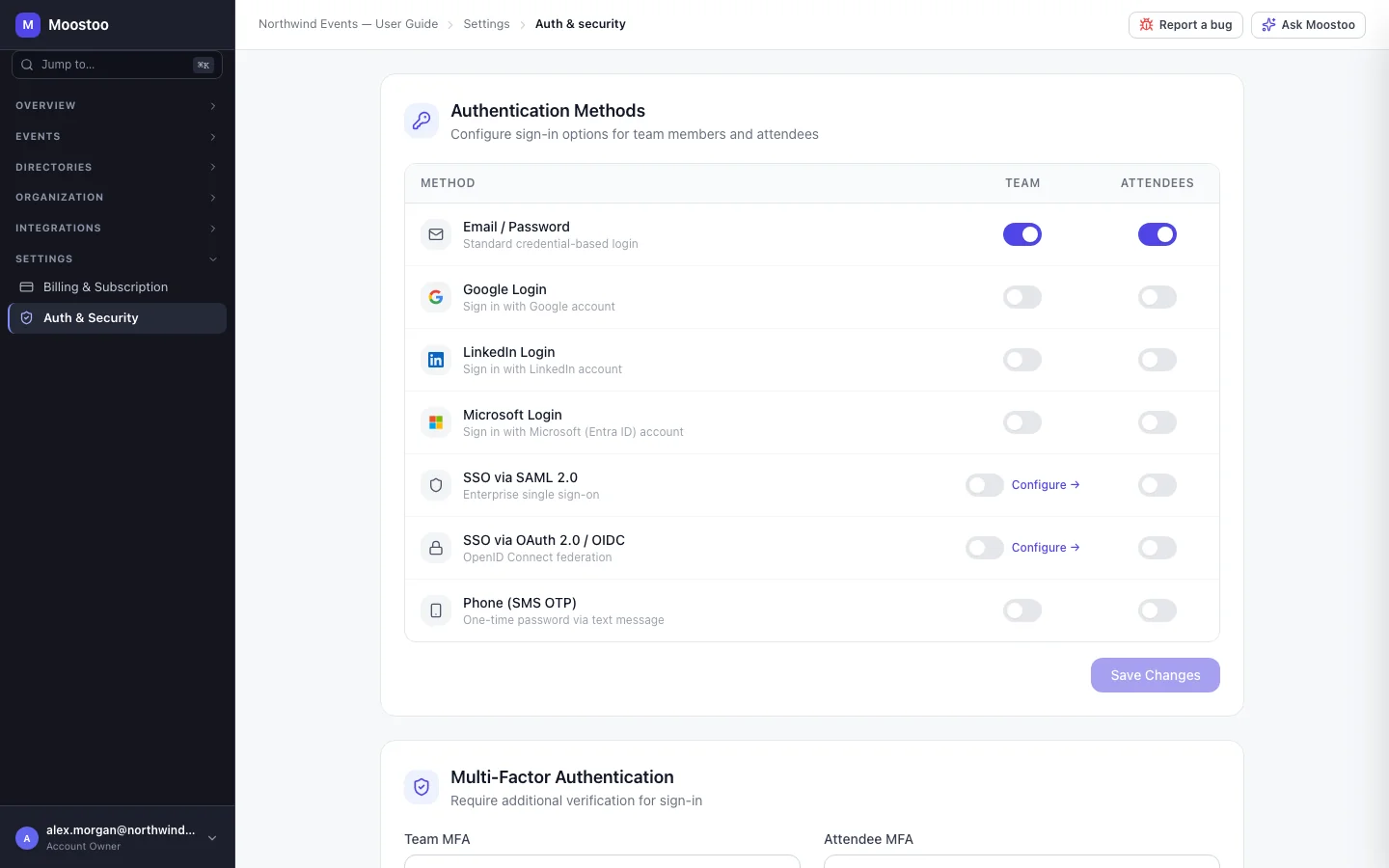Expand the Events sidebar section
The height and width of the screenshot is (868, 1389).
coord(117,137)
